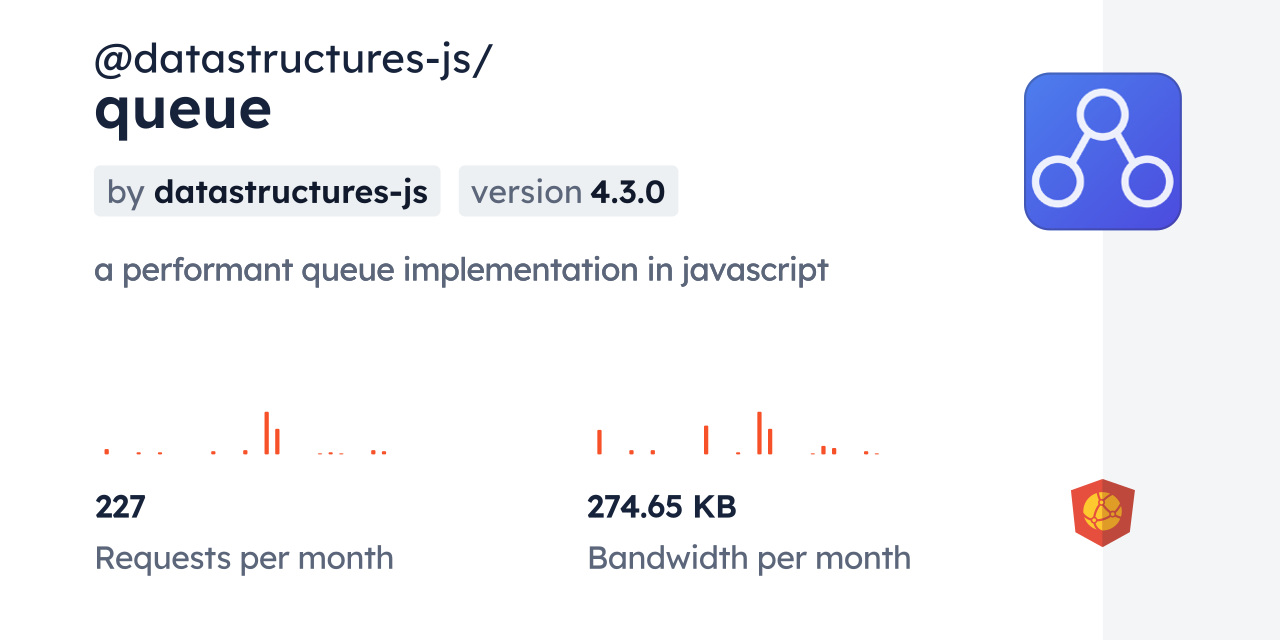Click the bottom-right node circle in logo
The image size is (1280, 640).
coord(1147,183)
